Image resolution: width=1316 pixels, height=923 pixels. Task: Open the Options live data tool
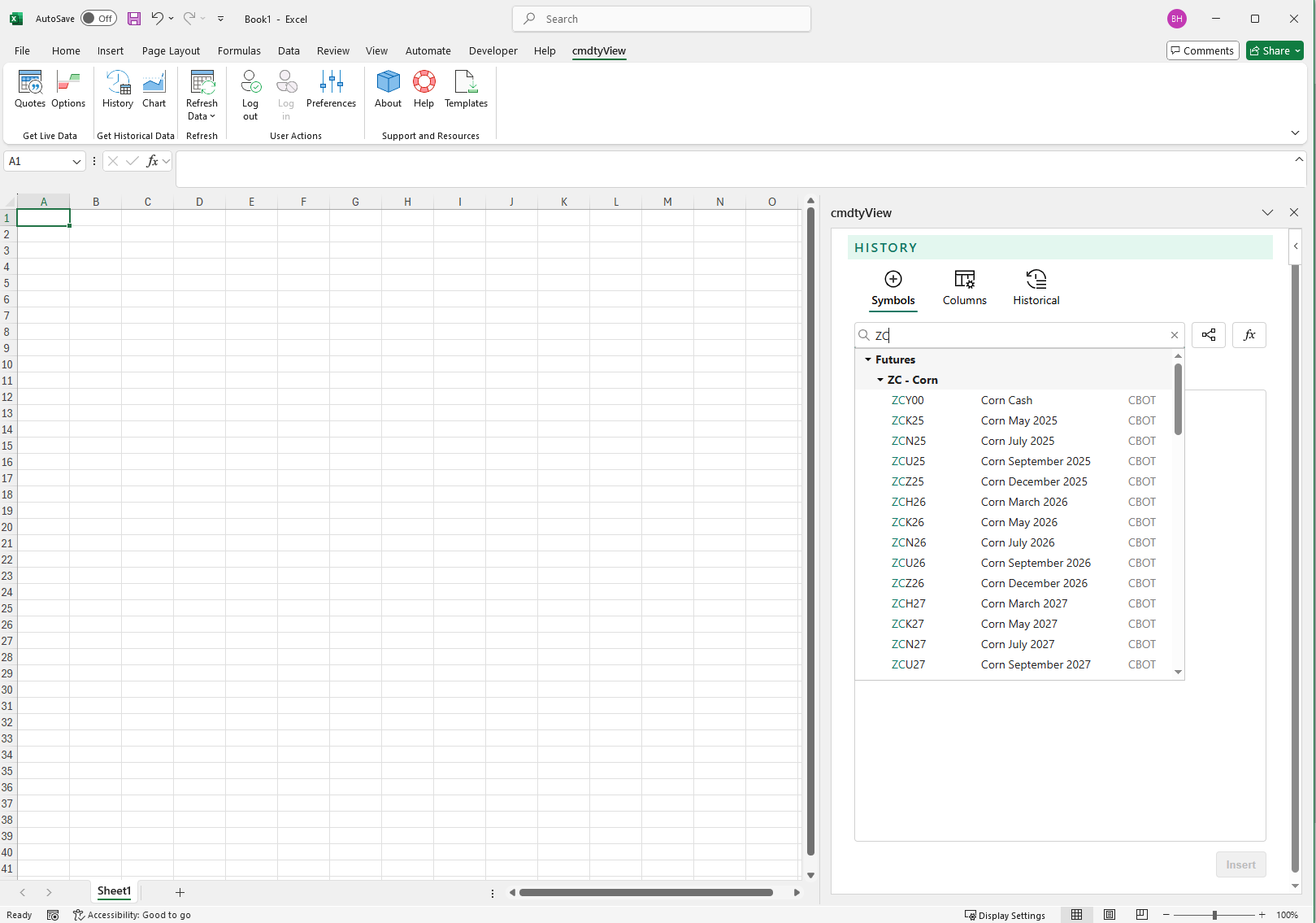68,89
